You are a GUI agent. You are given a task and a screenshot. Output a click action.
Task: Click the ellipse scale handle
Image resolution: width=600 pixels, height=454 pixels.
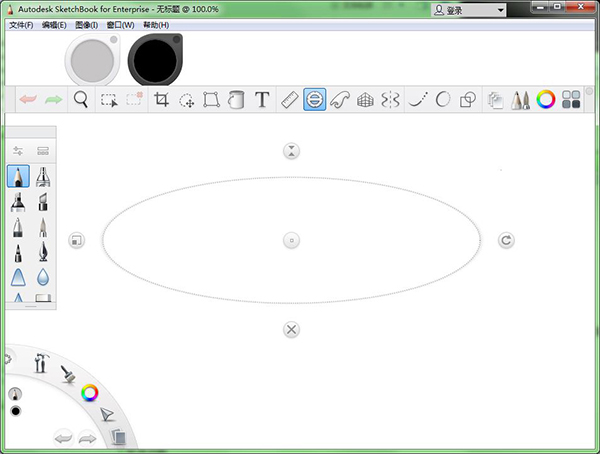[x=77, y=241]
